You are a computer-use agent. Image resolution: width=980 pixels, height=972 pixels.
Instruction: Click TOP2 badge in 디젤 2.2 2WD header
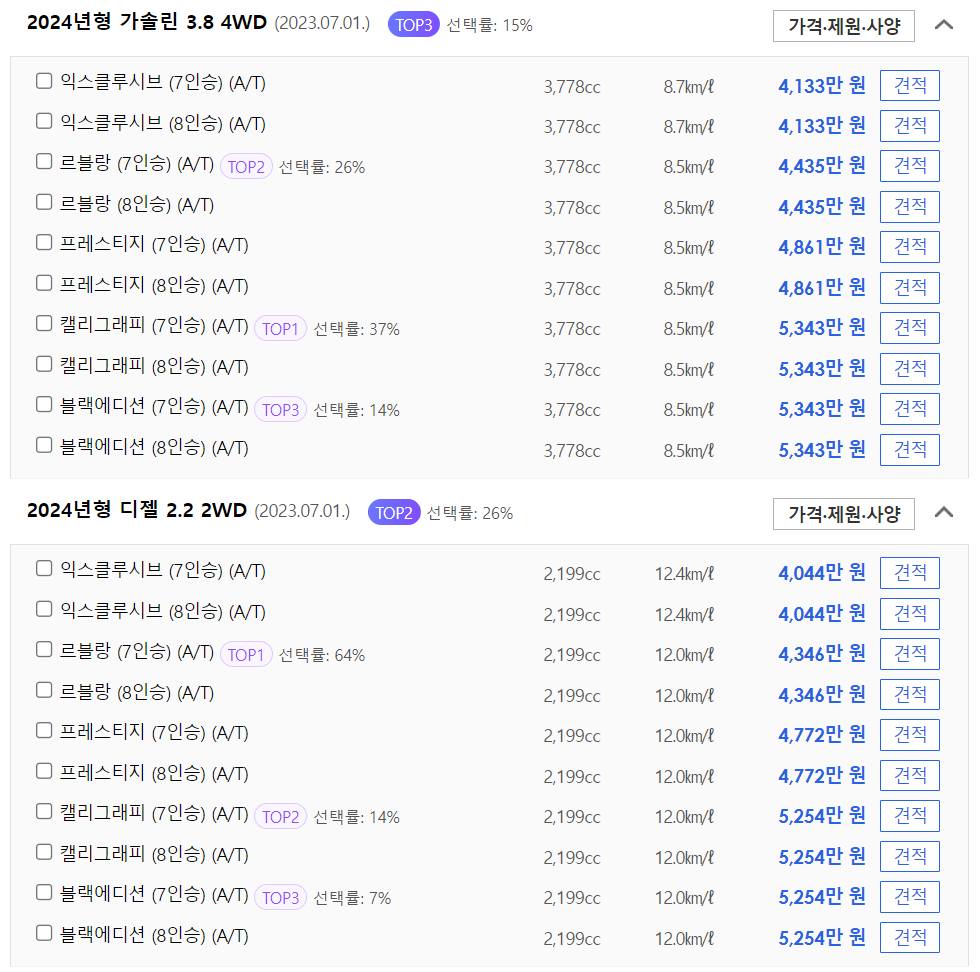coord(394,513)
